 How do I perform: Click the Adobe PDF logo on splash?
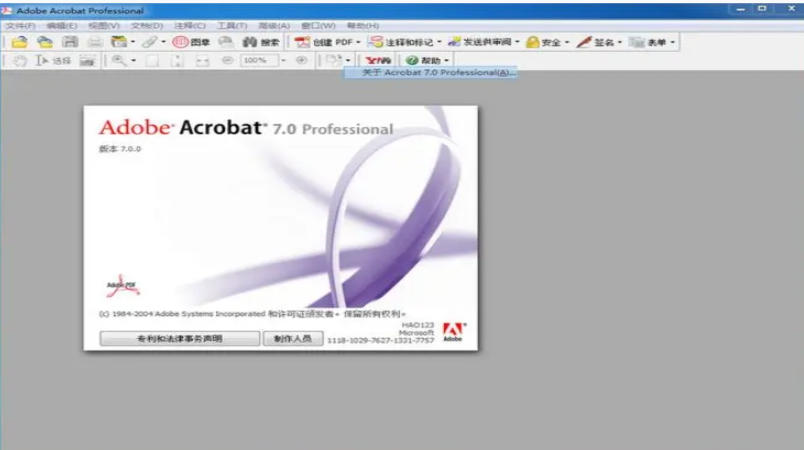pos(123,286)
